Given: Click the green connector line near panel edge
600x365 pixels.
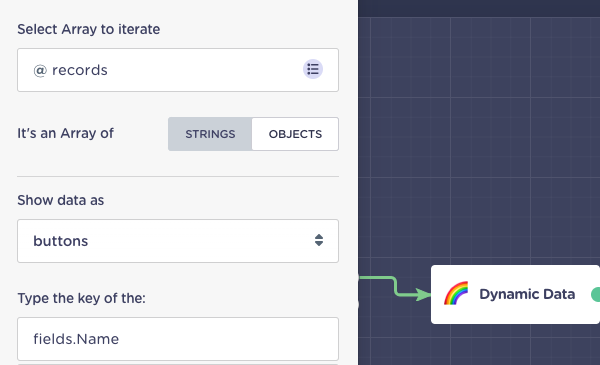Looking at the screenshot, I should coord(377,278).
